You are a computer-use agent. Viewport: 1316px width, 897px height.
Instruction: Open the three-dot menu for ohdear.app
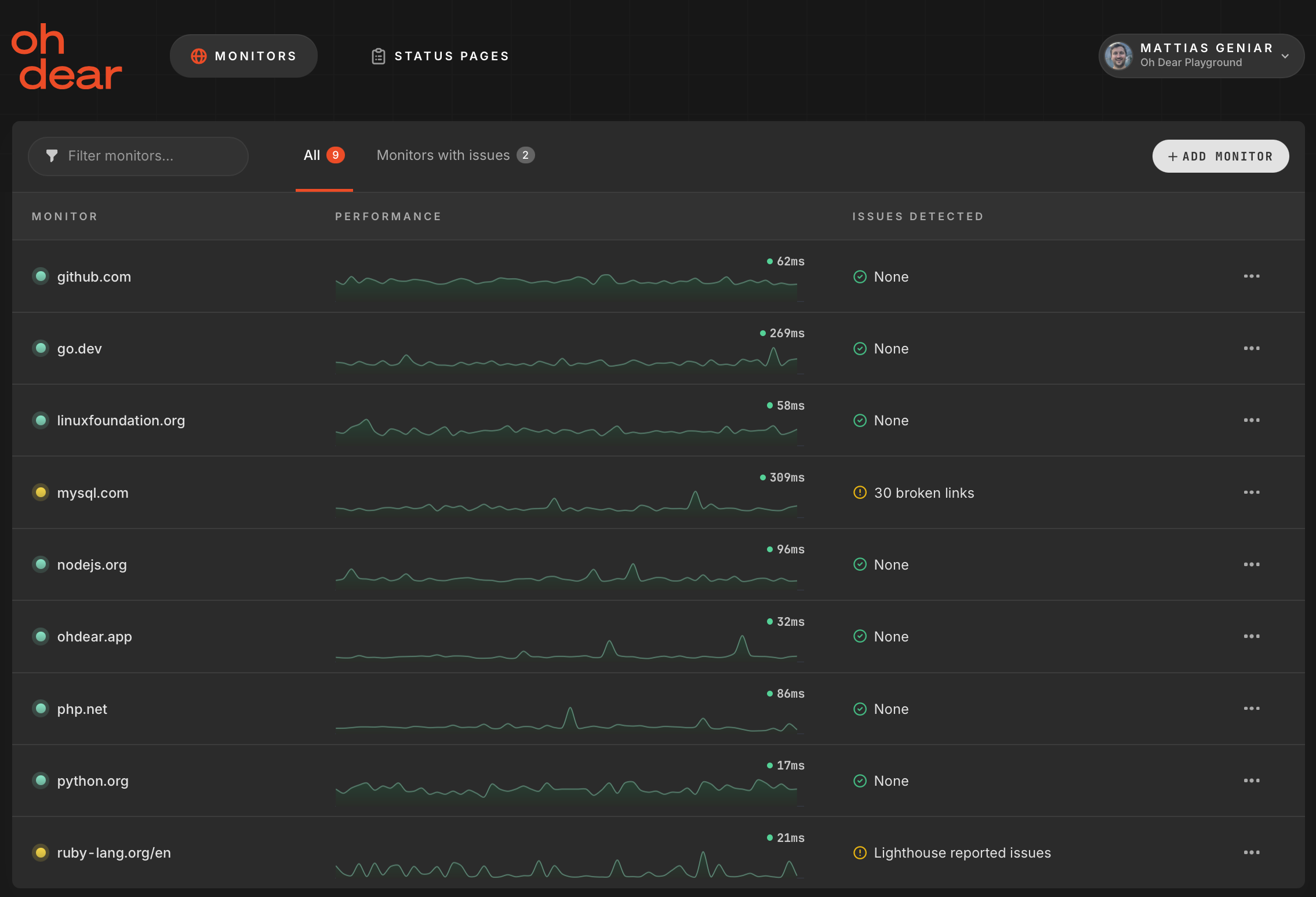pos(1252,636)
